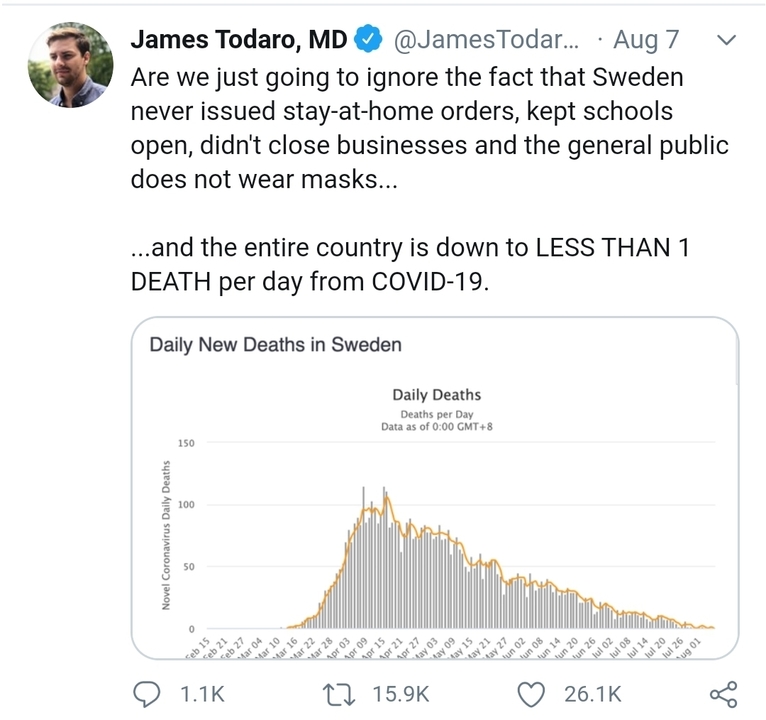Open the share tweet icon
Screen dimensions: 766x720
click(723, 694)
